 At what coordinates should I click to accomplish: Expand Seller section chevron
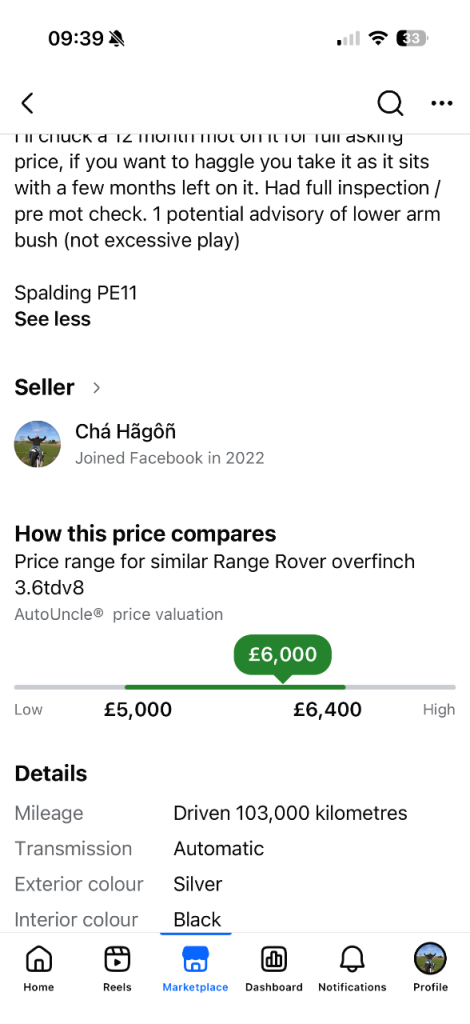point(97,388)
